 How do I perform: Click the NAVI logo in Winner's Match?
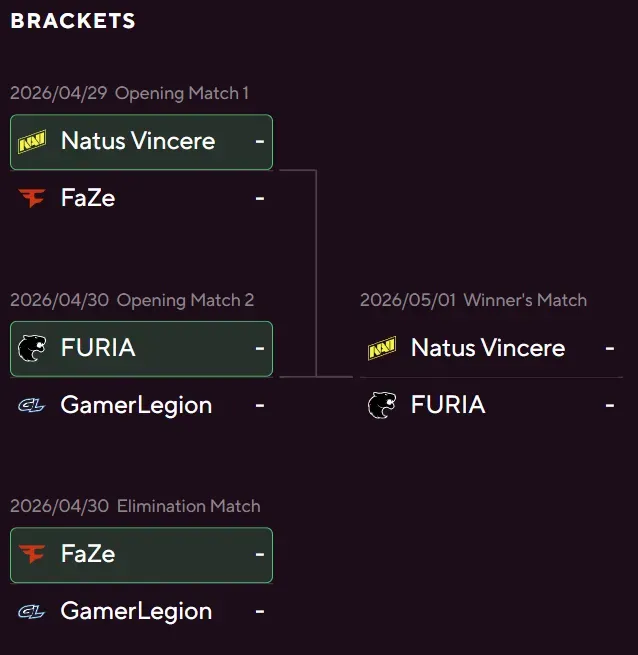(x=382, y=348)
